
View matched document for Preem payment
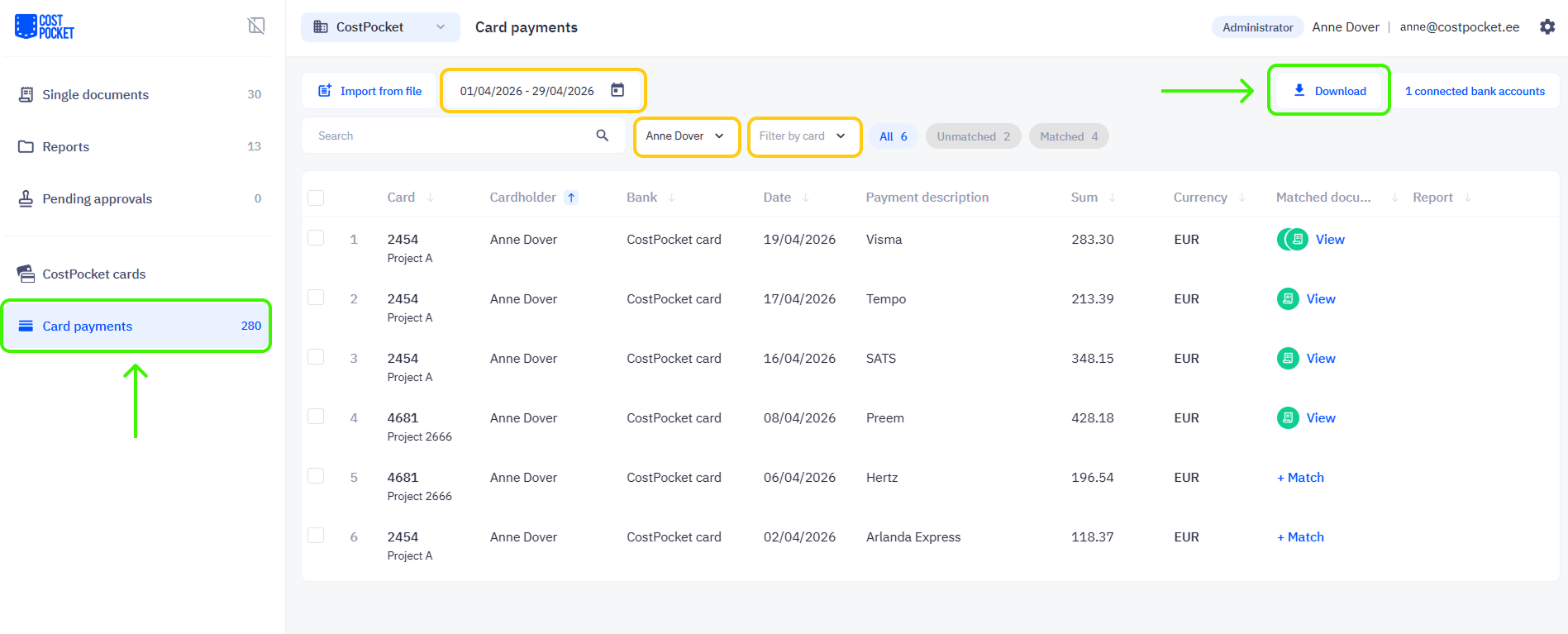point(1321,417)
